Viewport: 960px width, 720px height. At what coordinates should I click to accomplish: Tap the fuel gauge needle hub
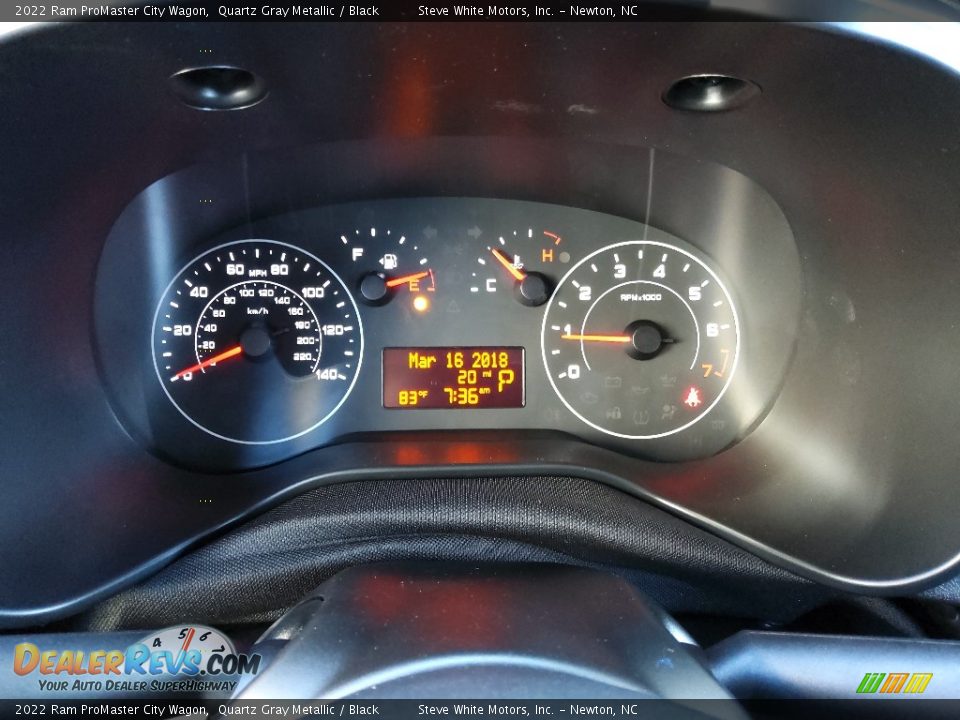click(x=375, y=288)
